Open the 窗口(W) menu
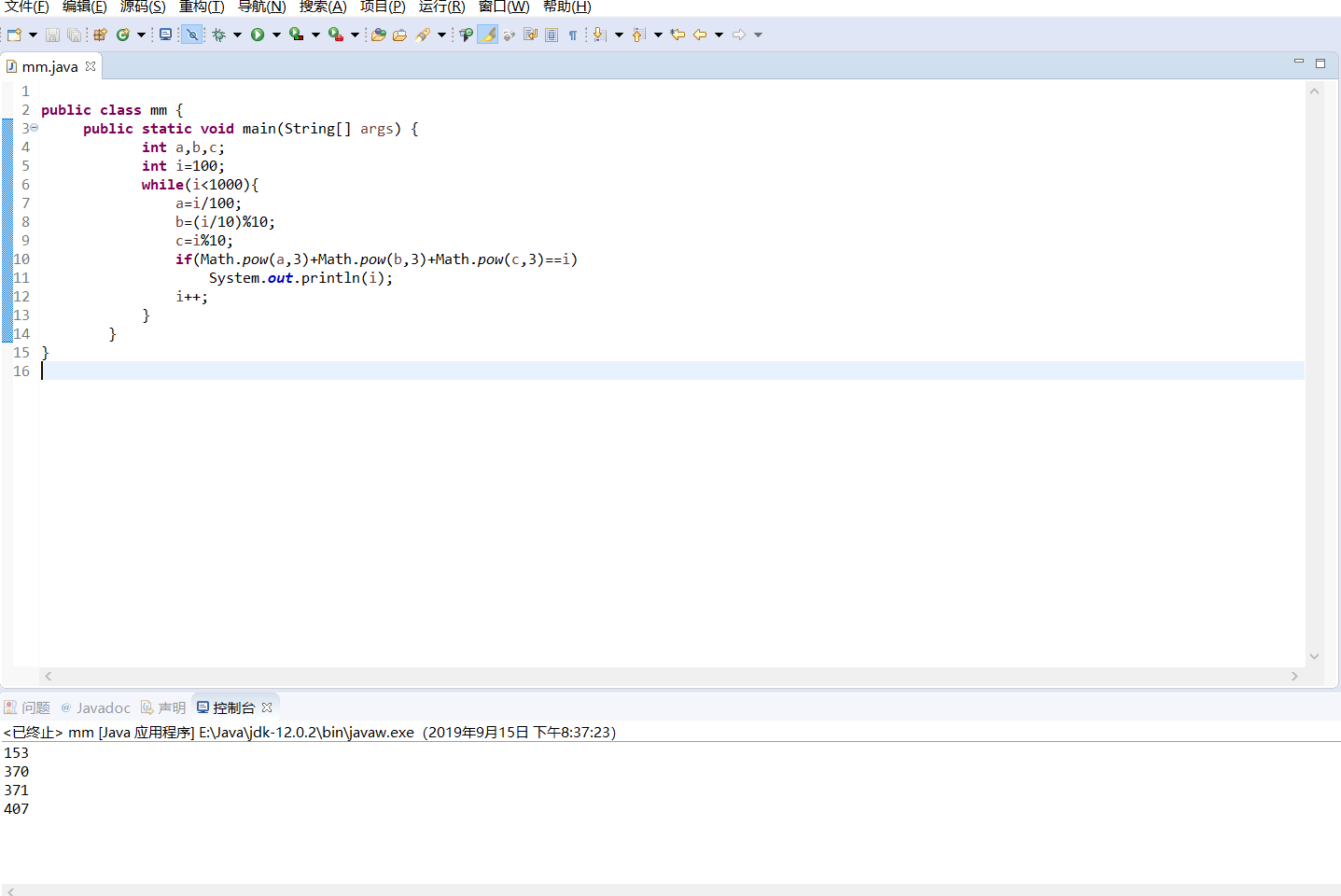Screen dimensions: 1341x896 coord(504,7)
